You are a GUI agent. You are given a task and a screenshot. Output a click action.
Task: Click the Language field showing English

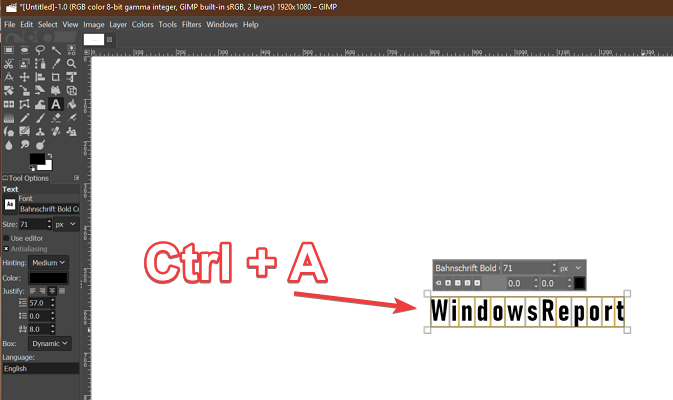click(x=41, y=369)
